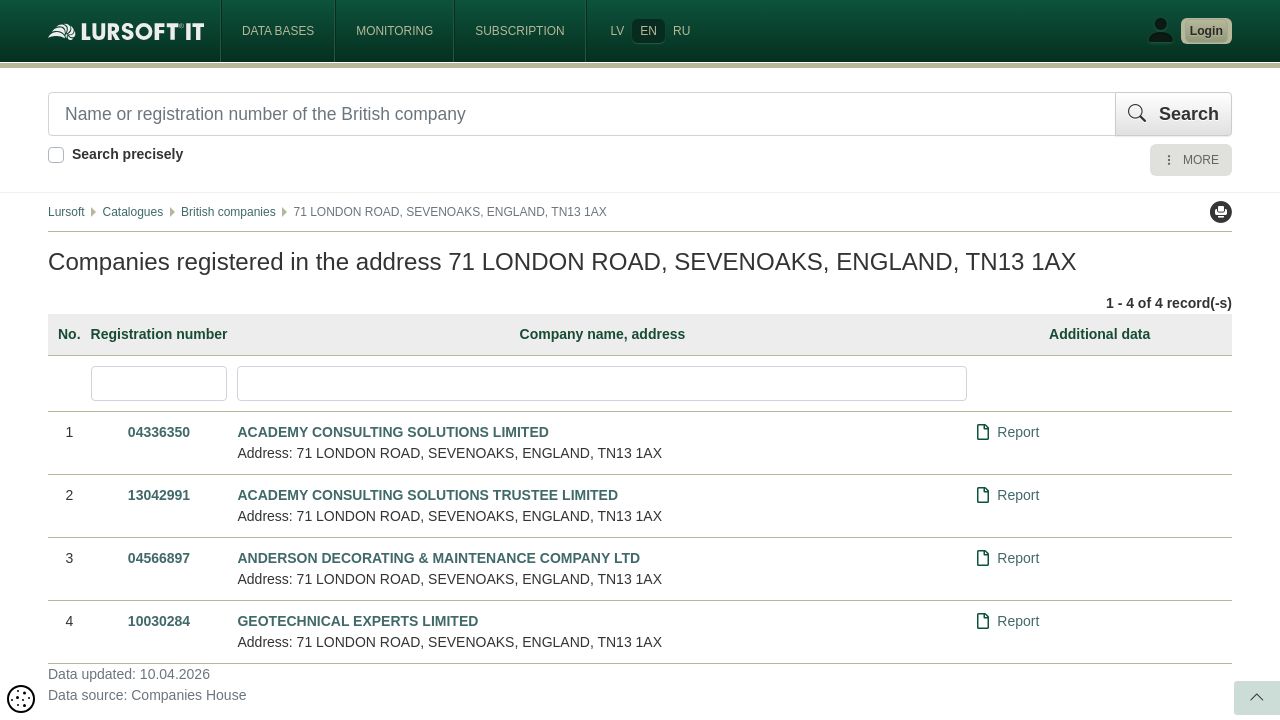
Task: Click registration number 04566897
Action: 159,558
